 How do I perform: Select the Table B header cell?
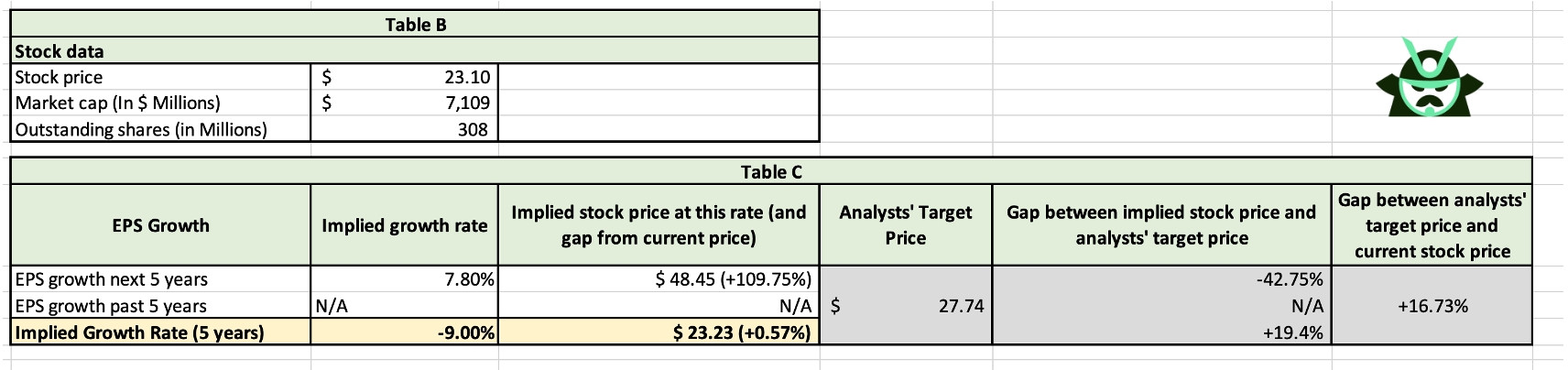tap(415, 25)
